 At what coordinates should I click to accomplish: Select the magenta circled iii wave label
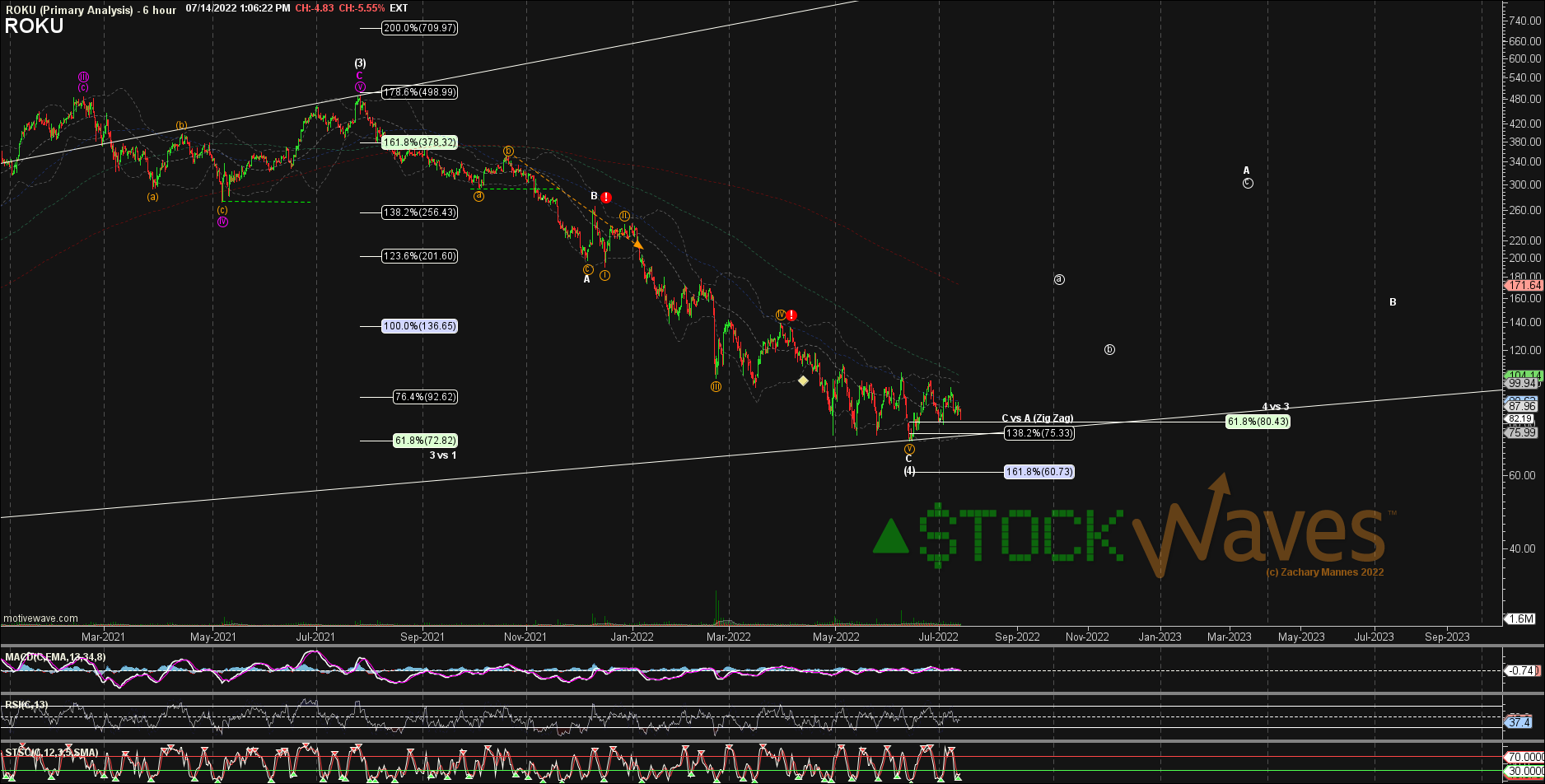[84, 77]
